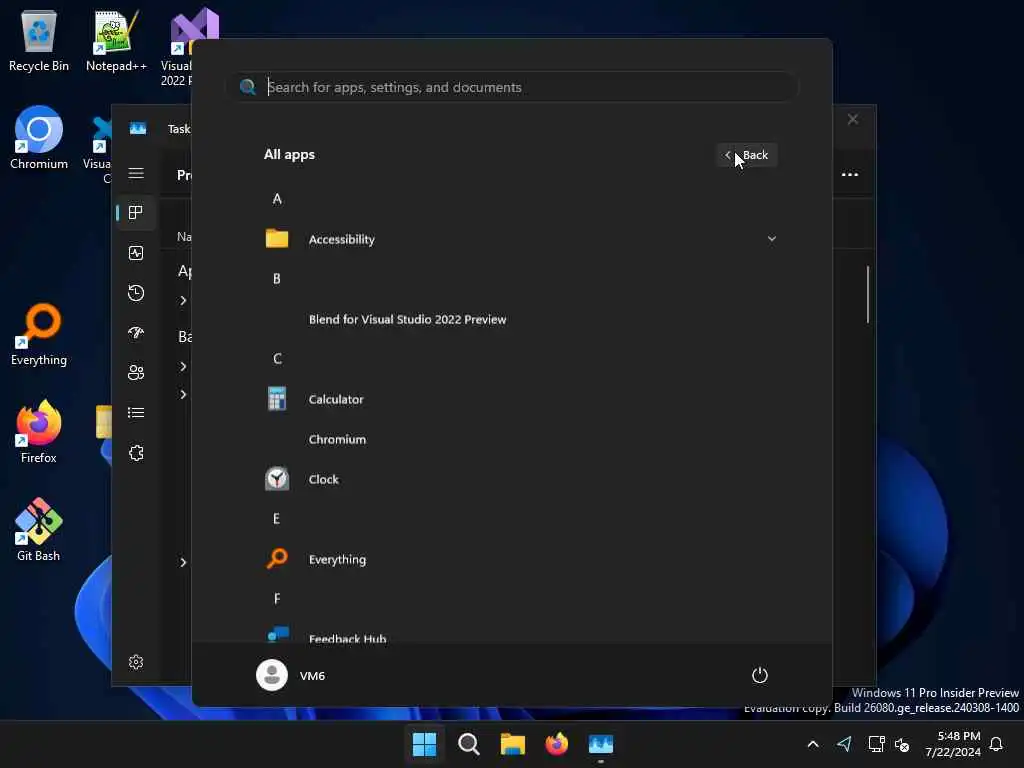This screenshot has height=768, width=1024.
Task: Click the power button in Start menu
Action: (x=760, y=675)
